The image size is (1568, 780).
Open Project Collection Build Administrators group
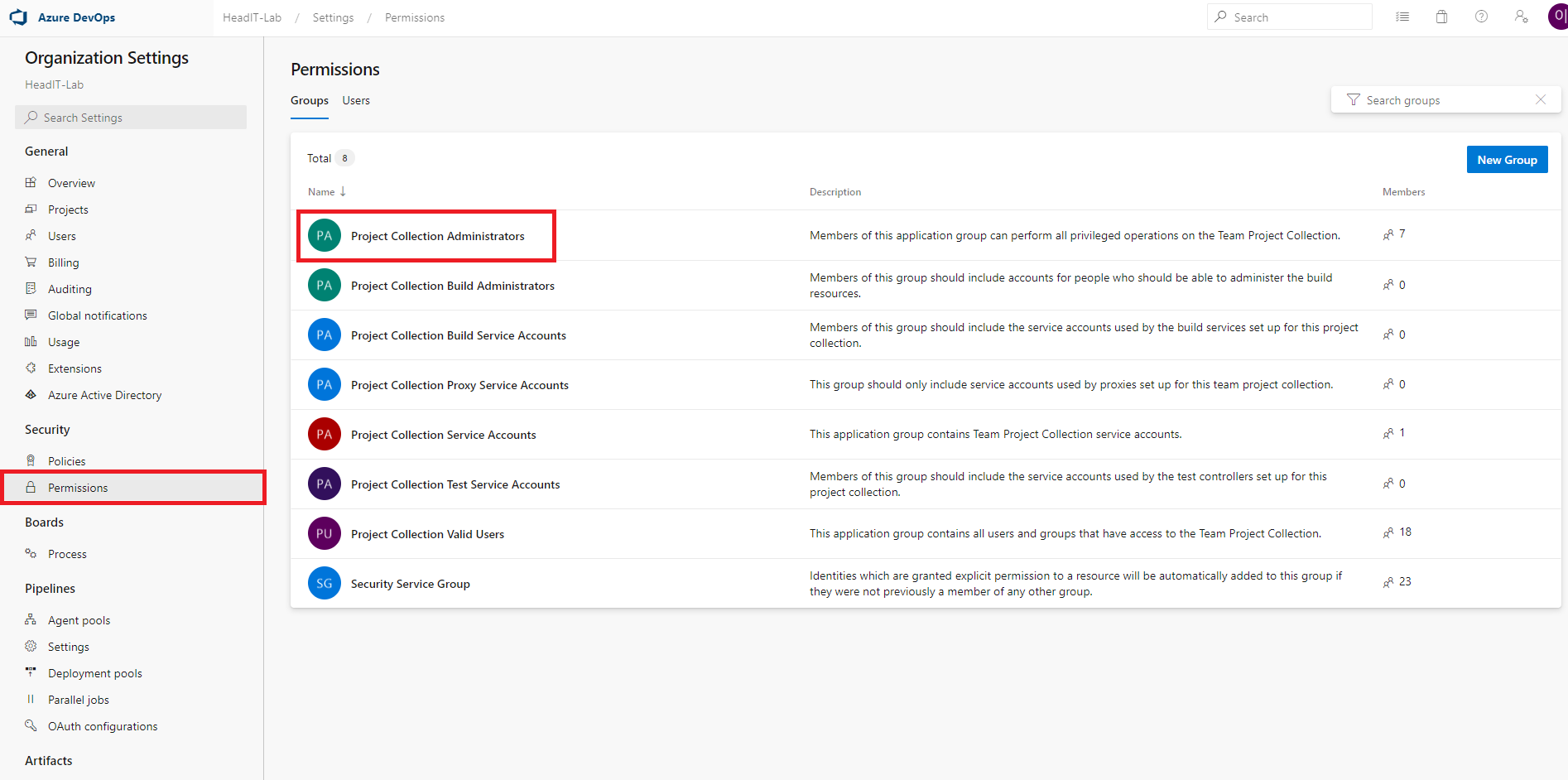[x=453, y=286]
